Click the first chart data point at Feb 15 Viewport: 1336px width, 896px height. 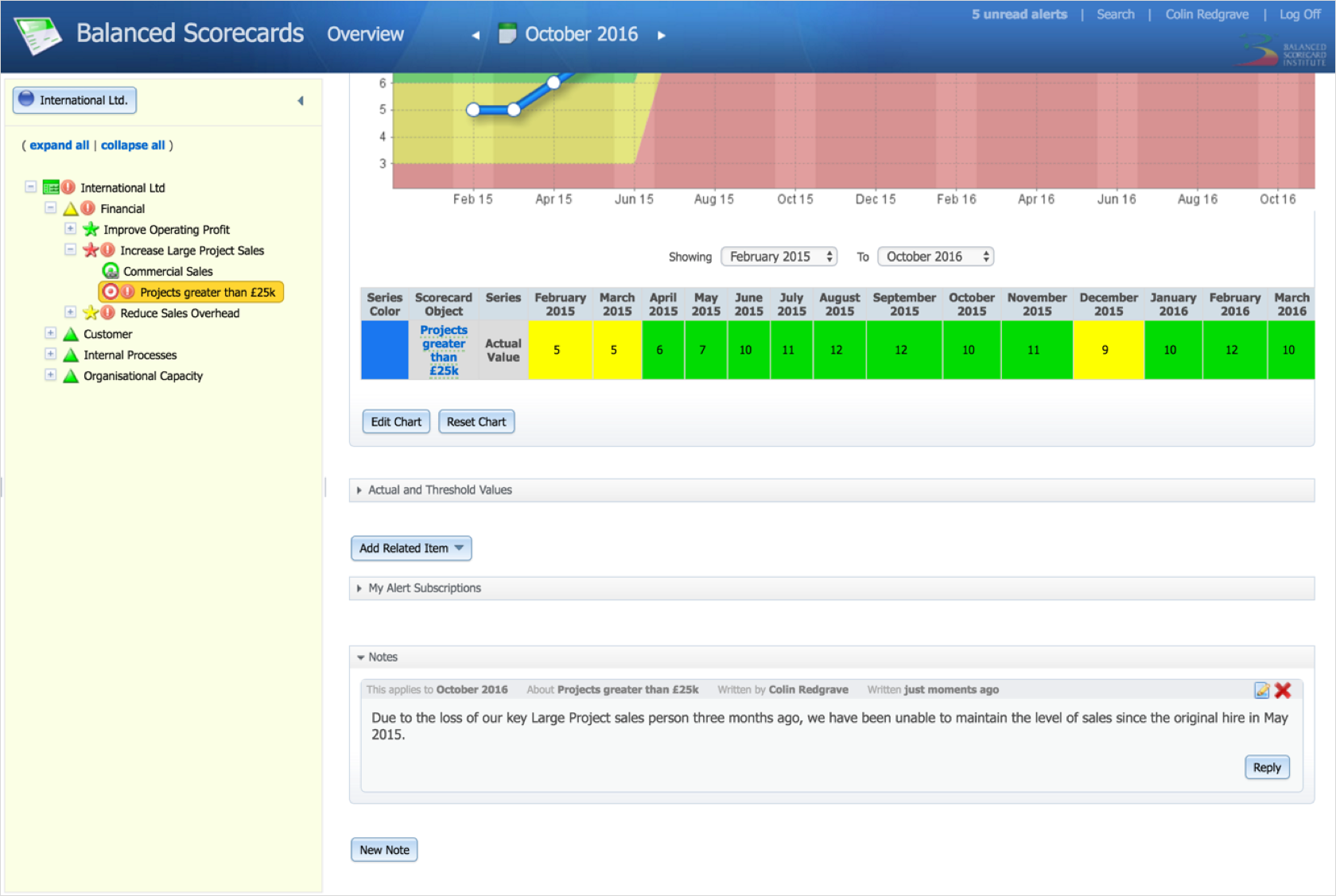(473, 110)
